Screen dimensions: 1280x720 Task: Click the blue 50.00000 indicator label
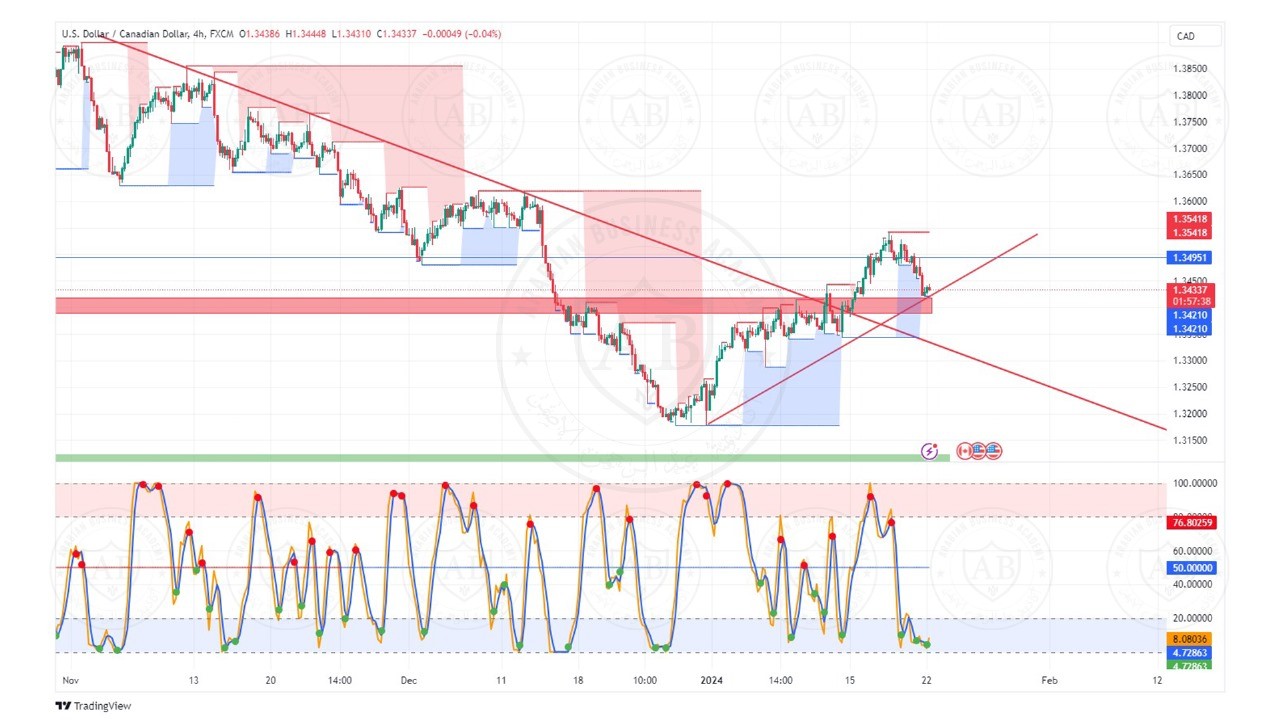click(x=1194, y=568)
